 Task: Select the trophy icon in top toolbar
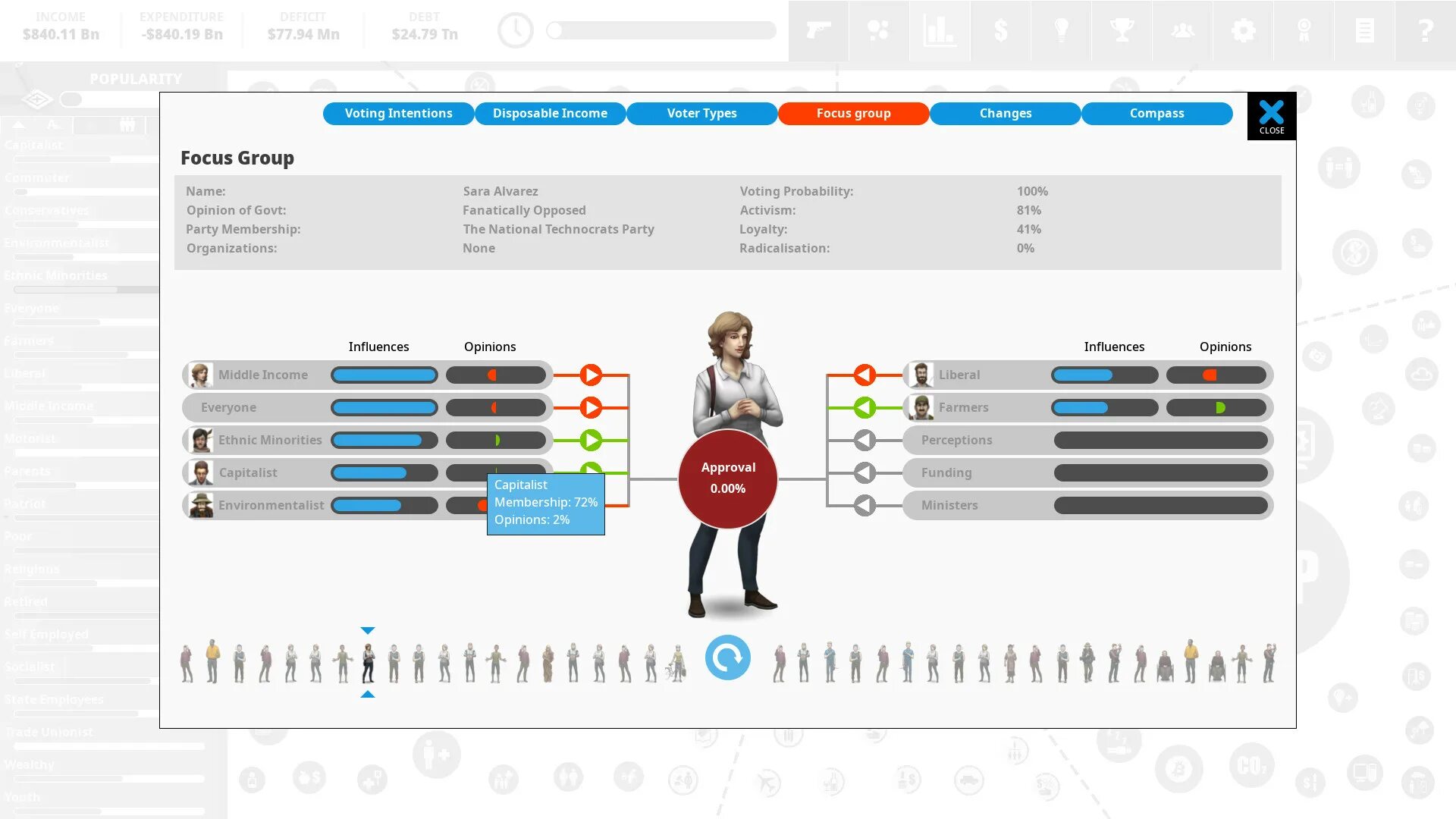(x=1123, y=30)
